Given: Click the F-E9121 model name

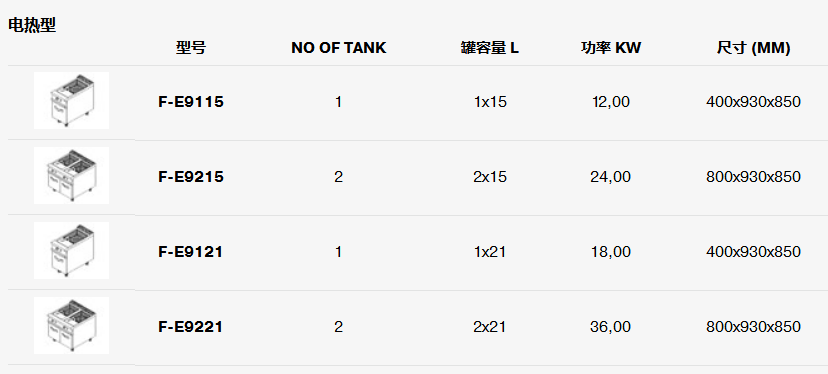Looking at the screenshot, I should [x=190, y=252].
